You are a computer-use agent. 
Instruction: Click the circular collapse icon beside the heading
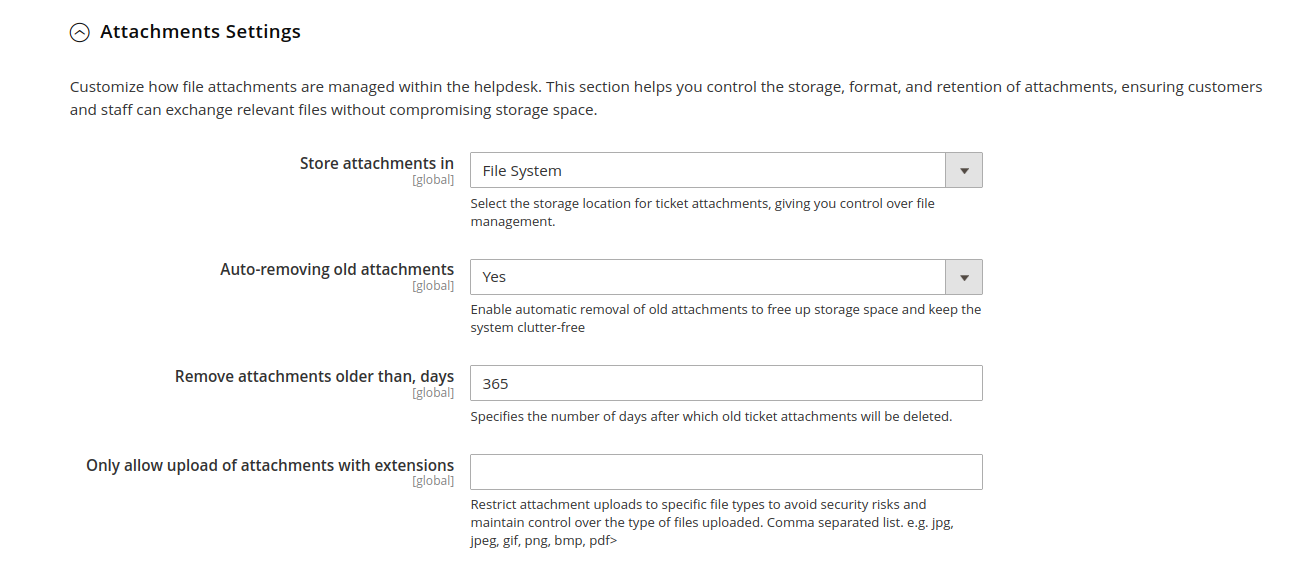79,31
